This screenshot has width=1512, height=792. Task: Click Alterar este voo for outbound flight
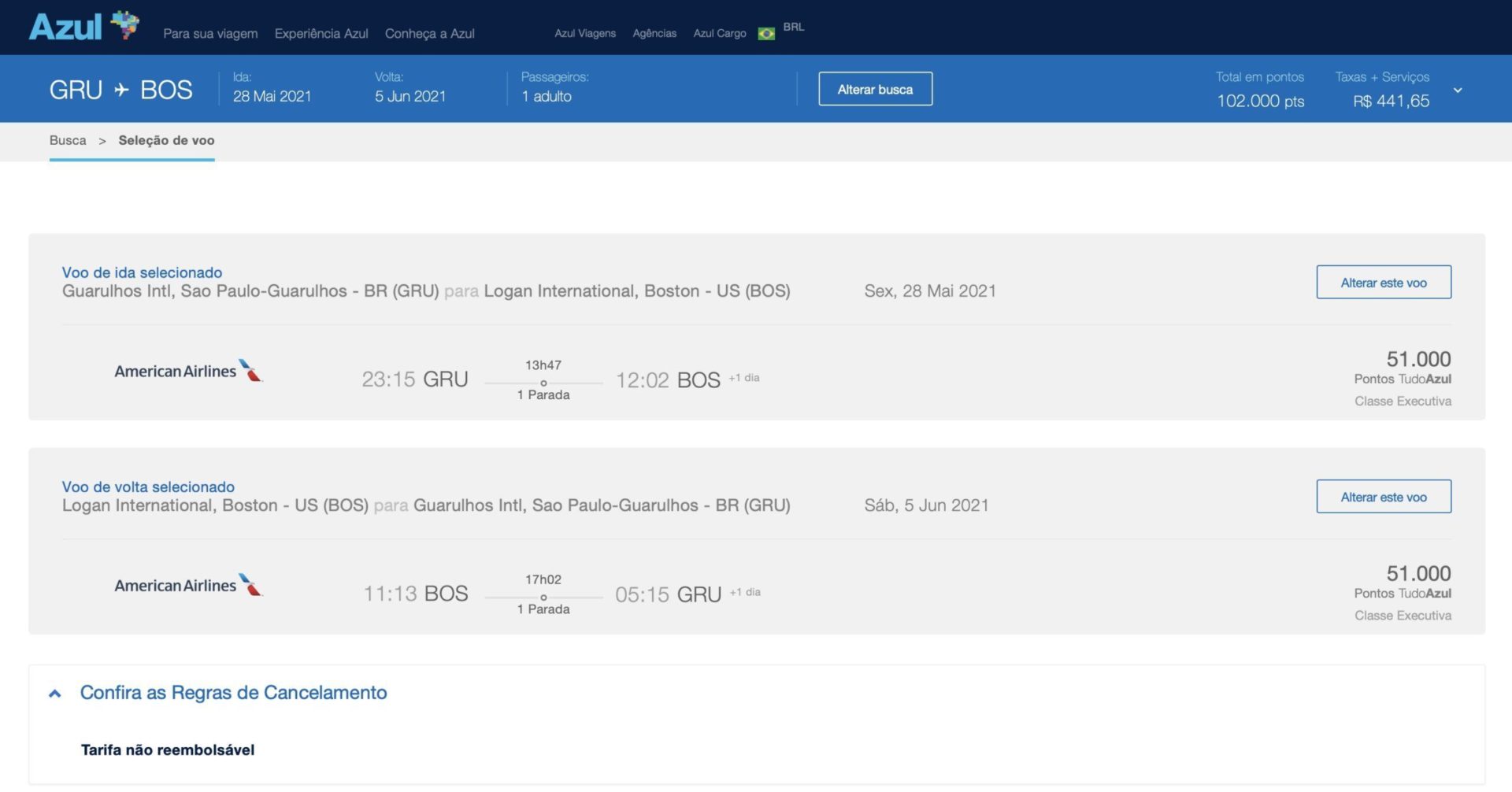point(1384,282)
